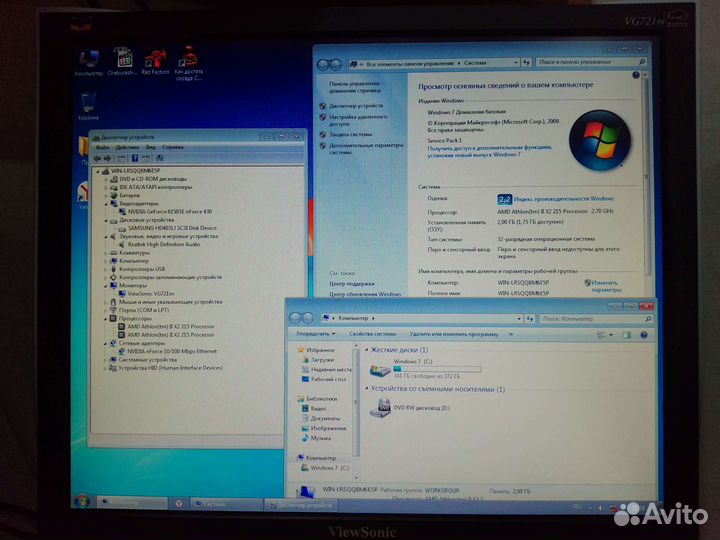This screenshot has width=720, height=540.
Task: Click Диспетчер устройств taskbar button
Action: point(301,505)
